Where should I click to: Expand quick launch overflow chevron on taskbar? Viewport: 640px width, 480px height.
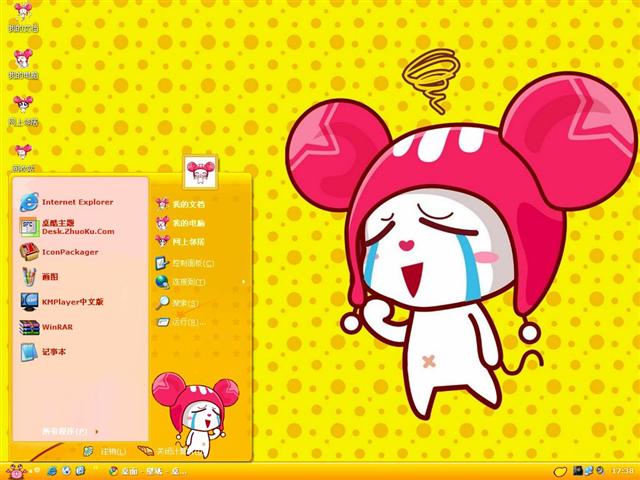[x=95, y=468]
